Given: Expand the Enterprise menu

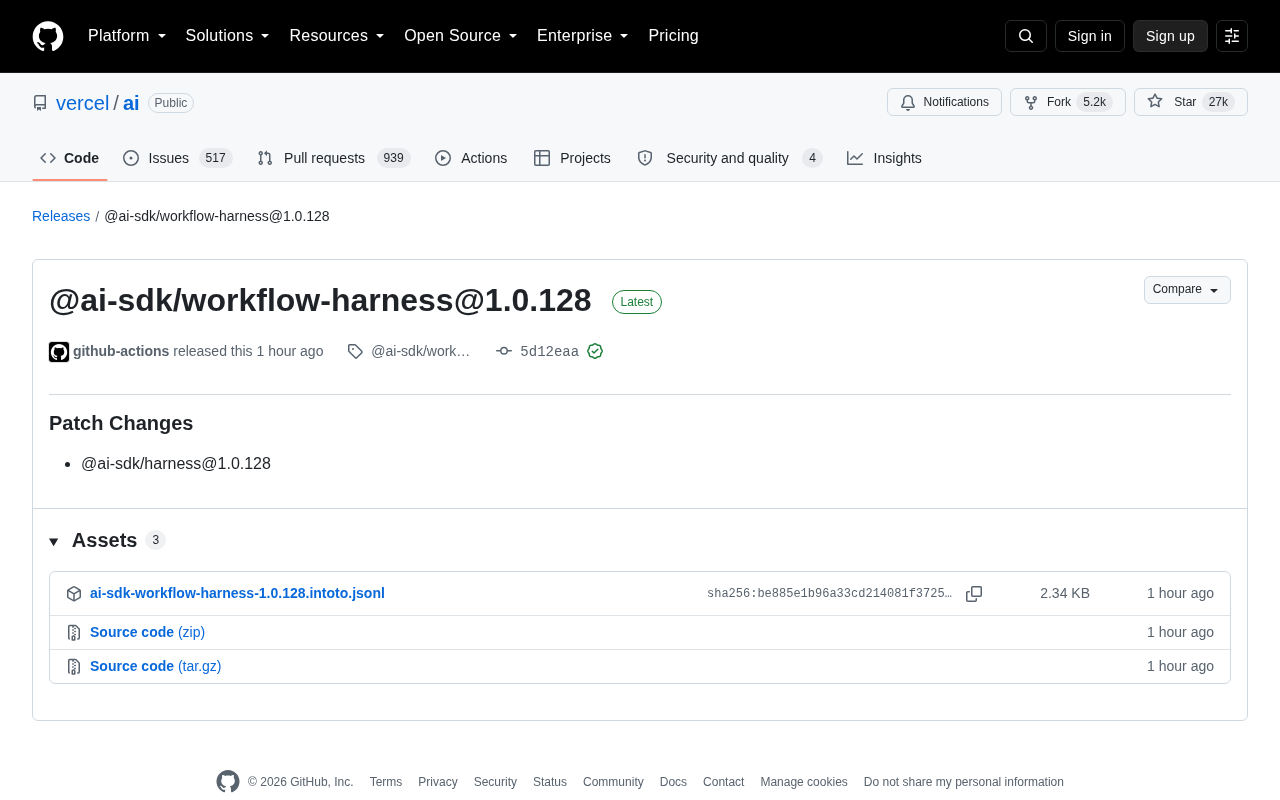Looking at the screenshot, I should pos(583,36).
